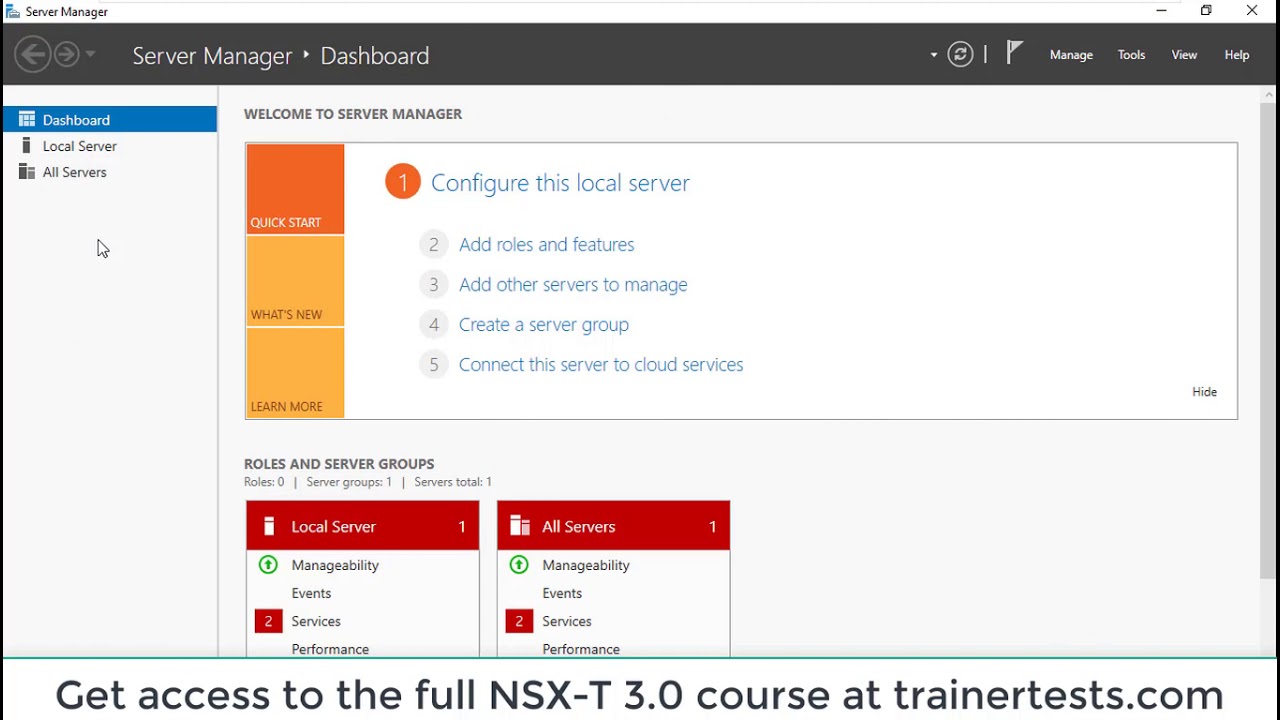This screenshot has width=1280, height=720.
Task: Click the orange step 1 circle
Action: [403, 182]
